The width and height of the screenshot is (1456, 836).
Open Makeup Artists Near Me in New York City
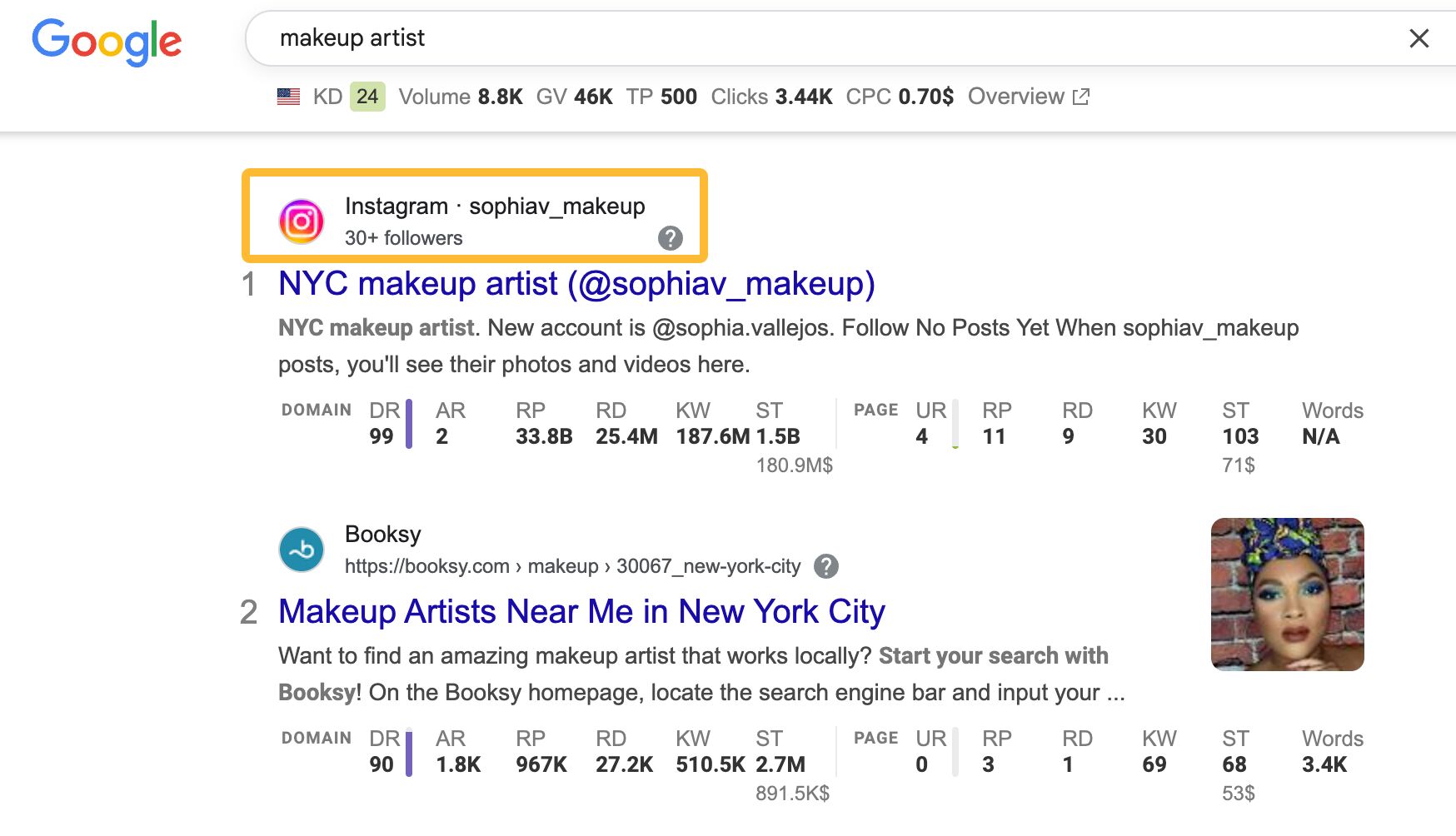(581, 610)
